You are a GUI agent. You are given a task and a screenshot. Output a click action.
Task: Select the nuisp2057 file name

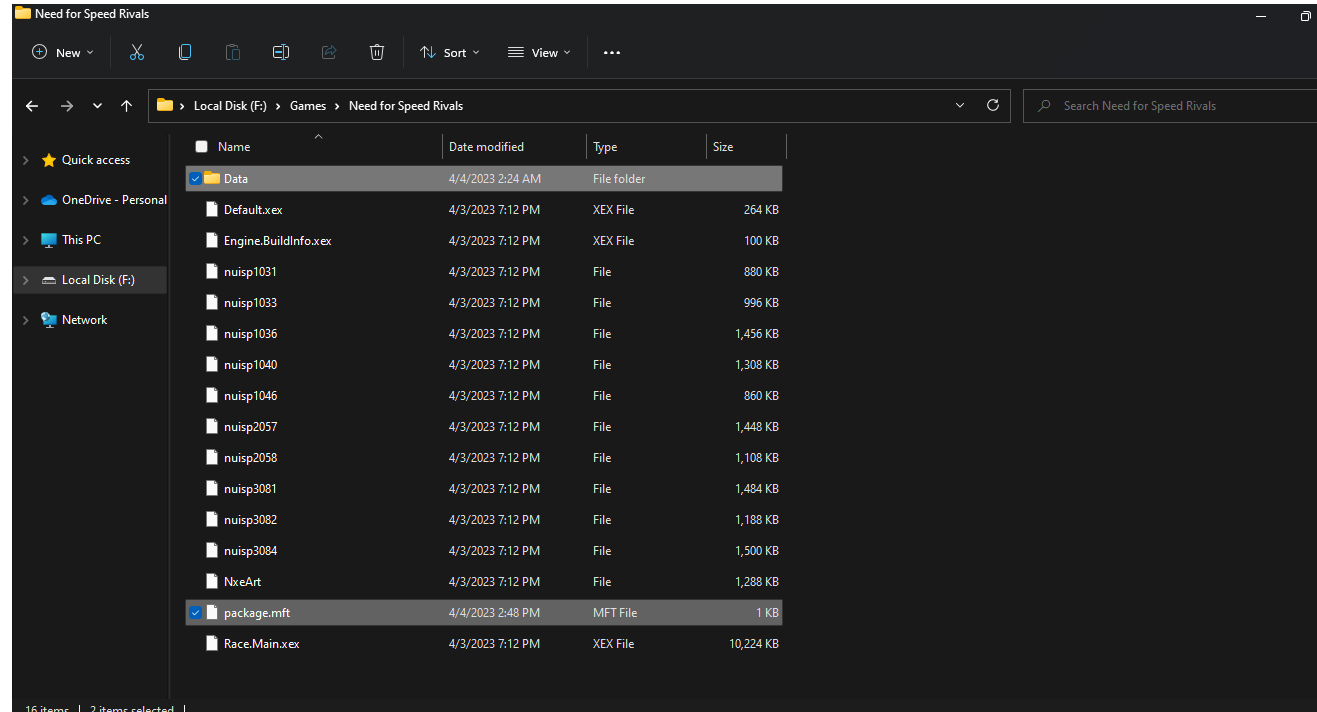tap(250, 426)
